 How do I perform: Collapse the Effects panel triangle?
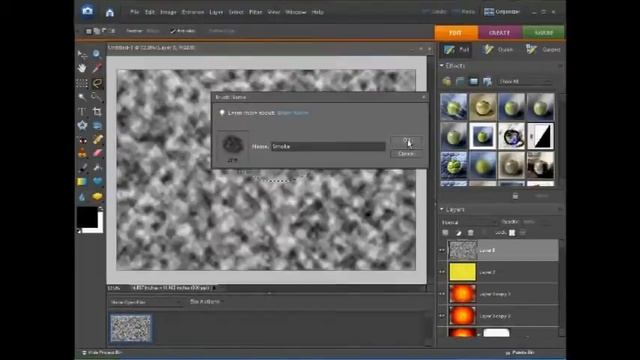[x=442, y=66]
